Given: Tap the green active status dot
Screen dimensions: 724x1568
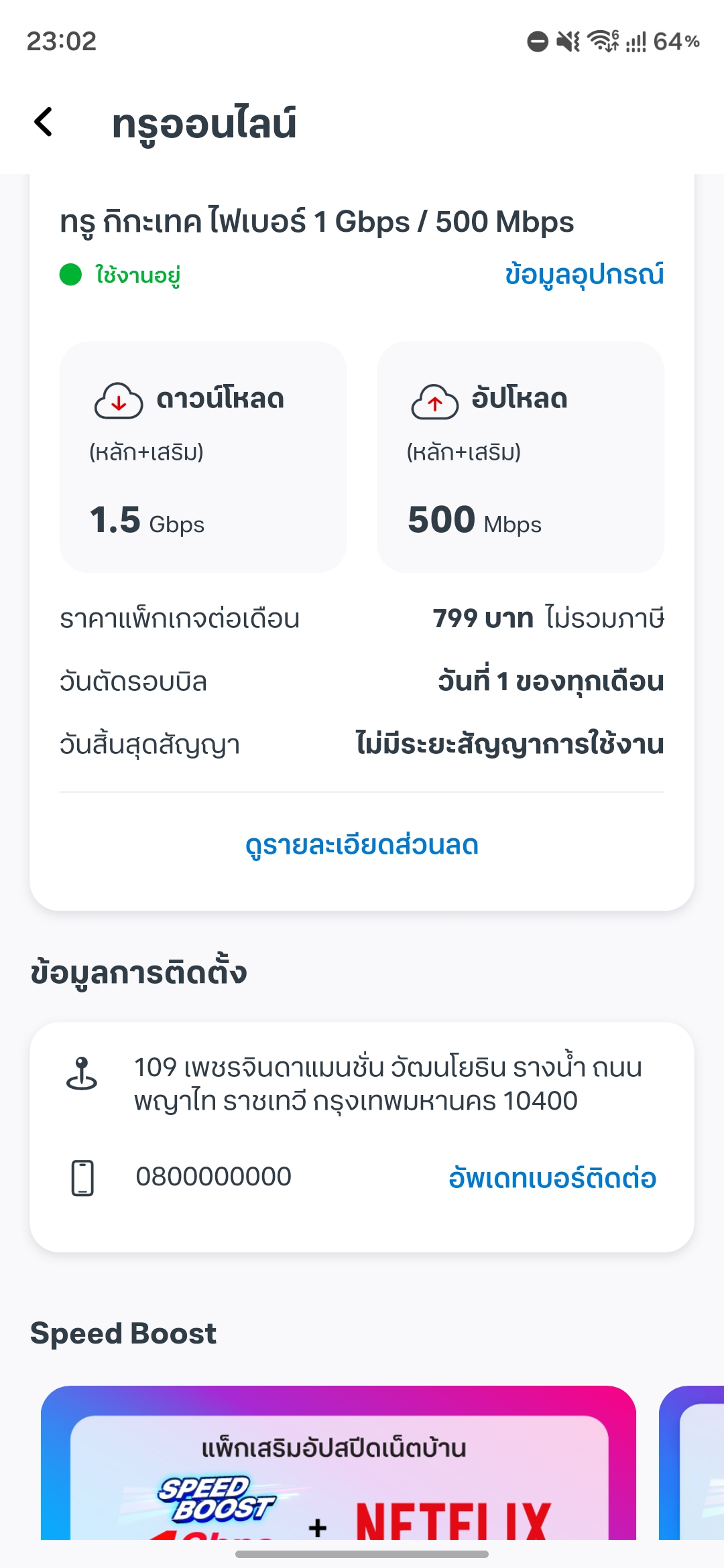Looking at the screenshot, I should (70, 275).
